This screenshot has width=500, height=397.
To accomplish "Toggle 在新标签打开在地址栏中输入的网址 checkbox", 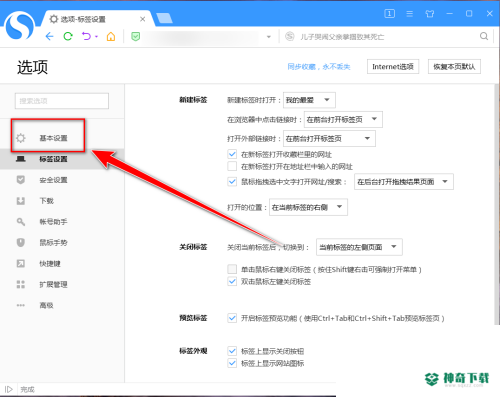I will [232, 166].
